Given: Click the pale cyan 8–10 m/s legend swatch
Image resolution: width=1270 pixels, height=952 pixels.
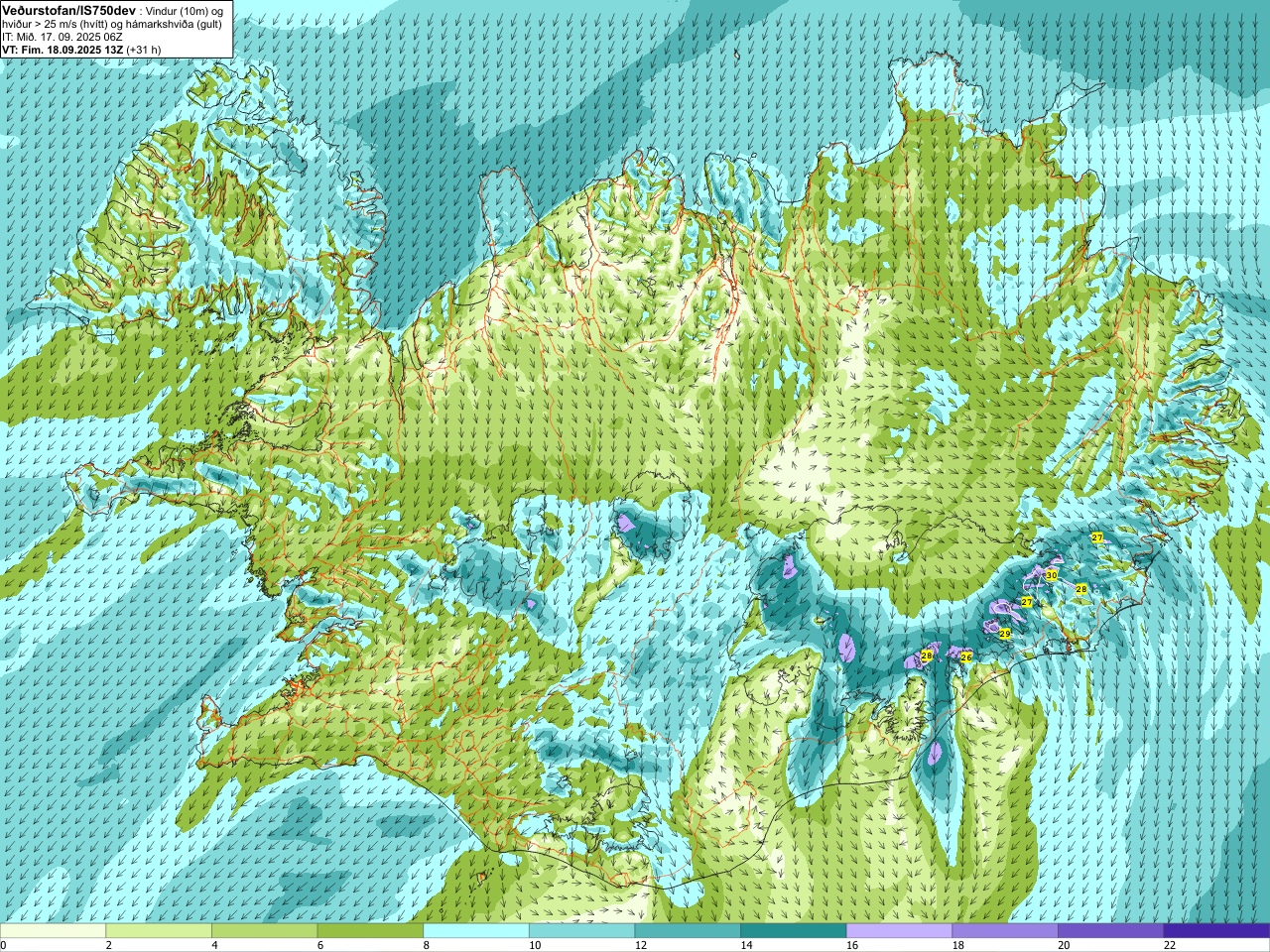Looking at the screenshot, I should coord(476,931).
